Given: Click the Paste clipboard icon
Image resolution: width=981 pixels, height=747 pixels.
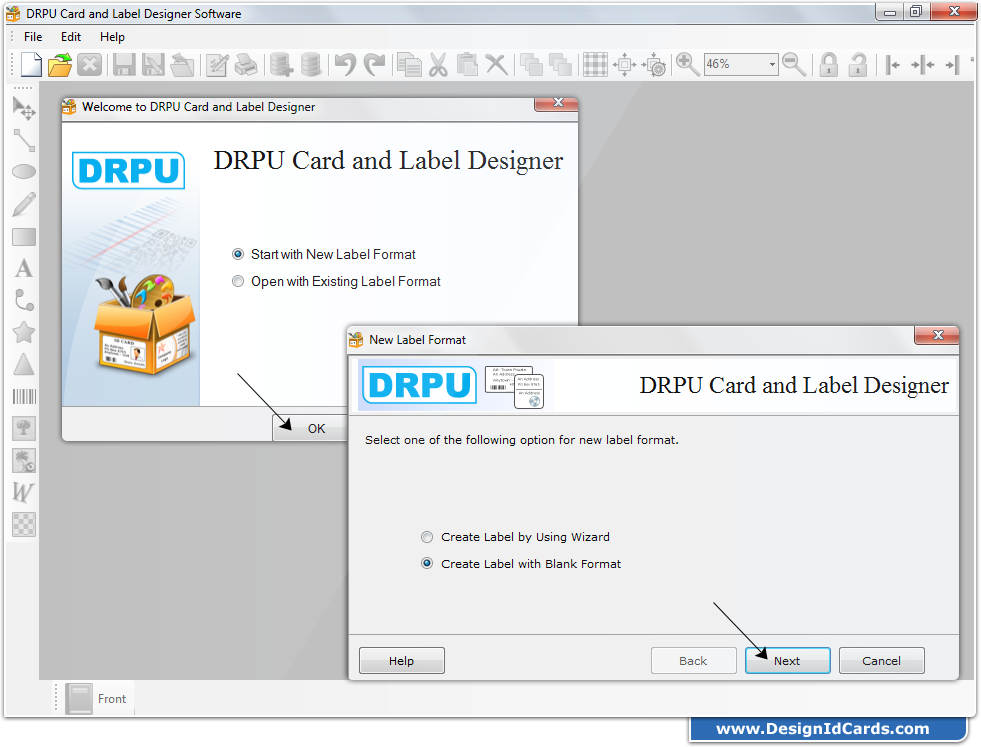Looking at the screenshot, I should coord(467,64).
